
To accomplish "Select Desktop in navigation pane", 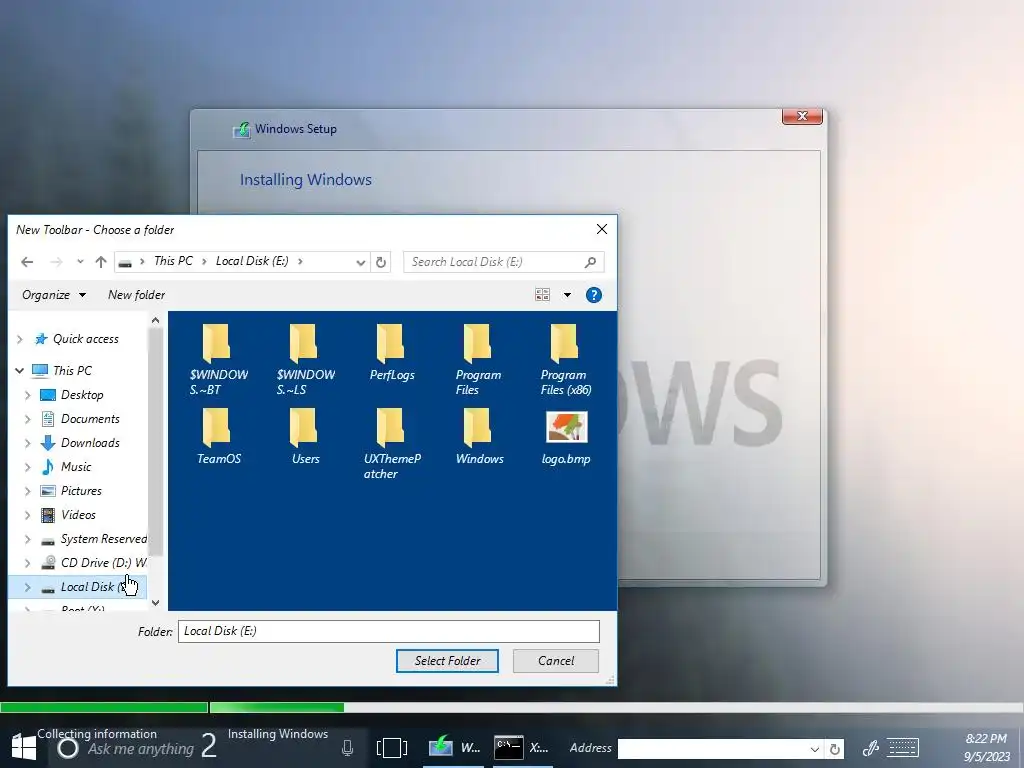I will (x=82, y=395).
